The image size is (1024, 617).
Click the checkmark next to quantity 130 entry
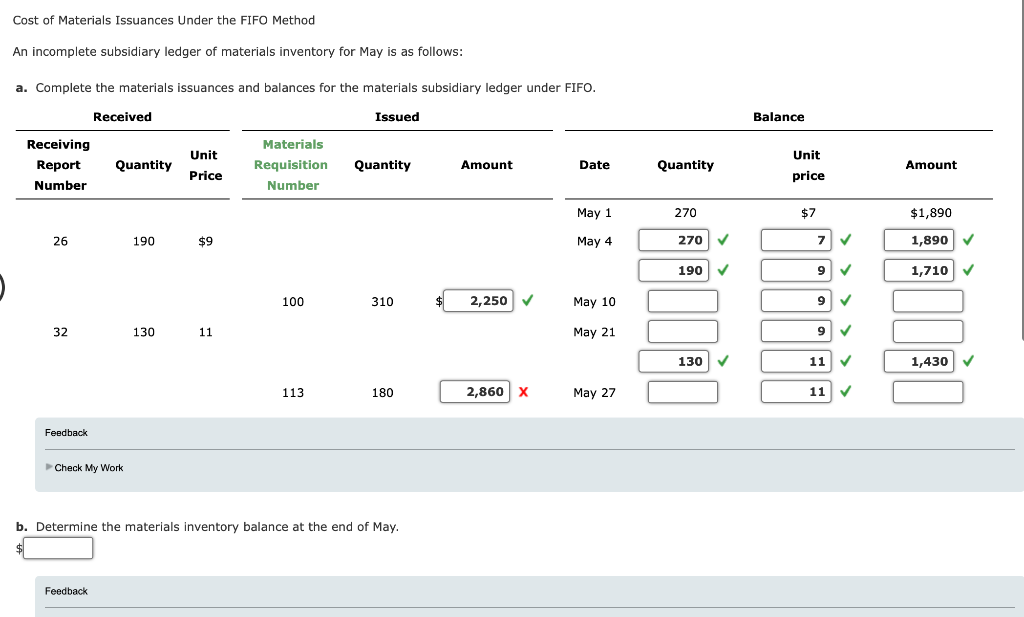pos(723,361)
